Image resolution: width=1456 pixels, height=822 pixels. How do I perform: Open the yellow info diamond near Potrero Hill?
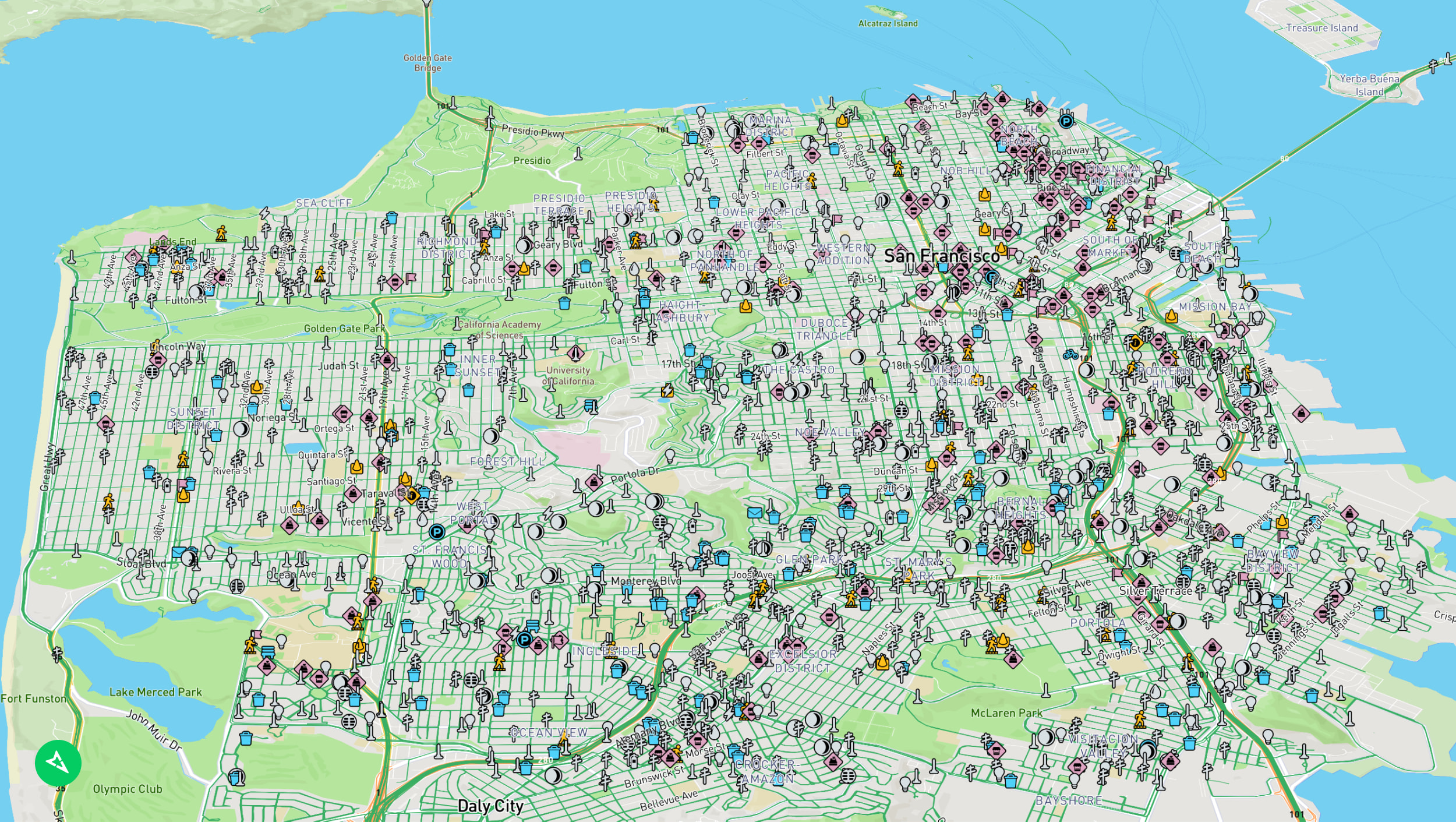1135,343
